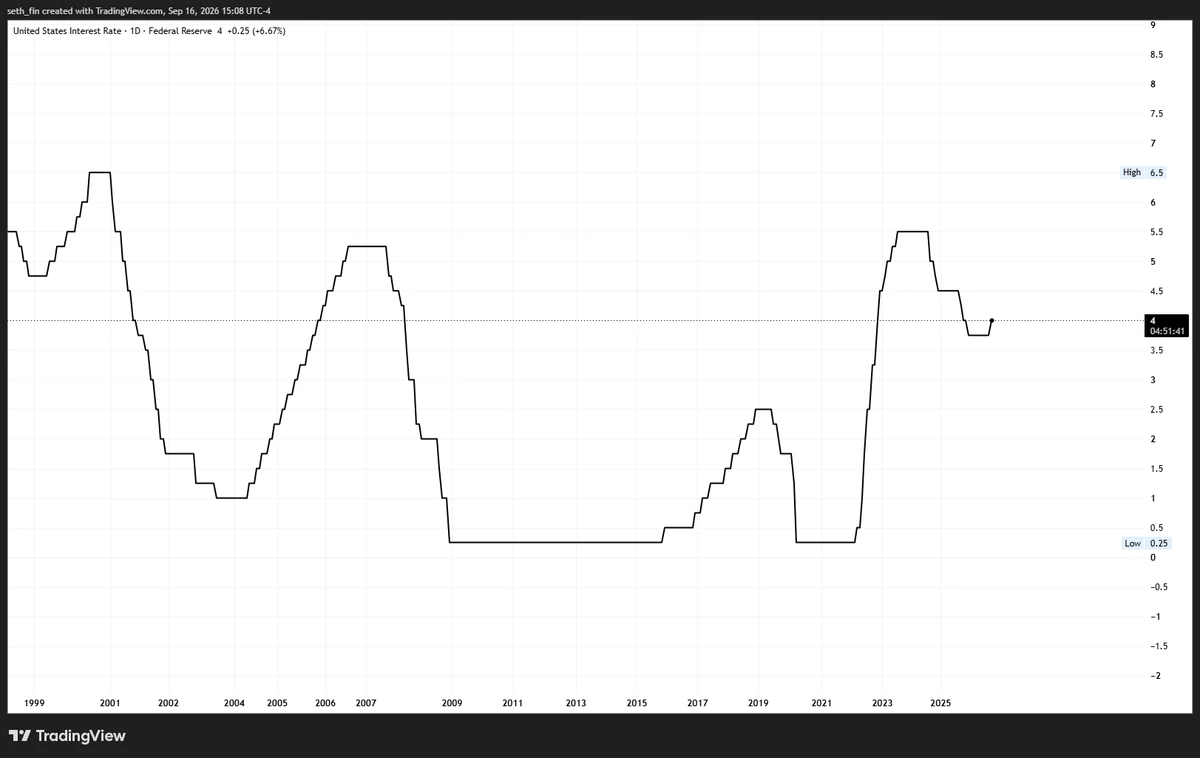The height and width of the screenshot is (758, 1200).
Task: Click the 3.5 tick on the price axis
Action: [1156, 350]
